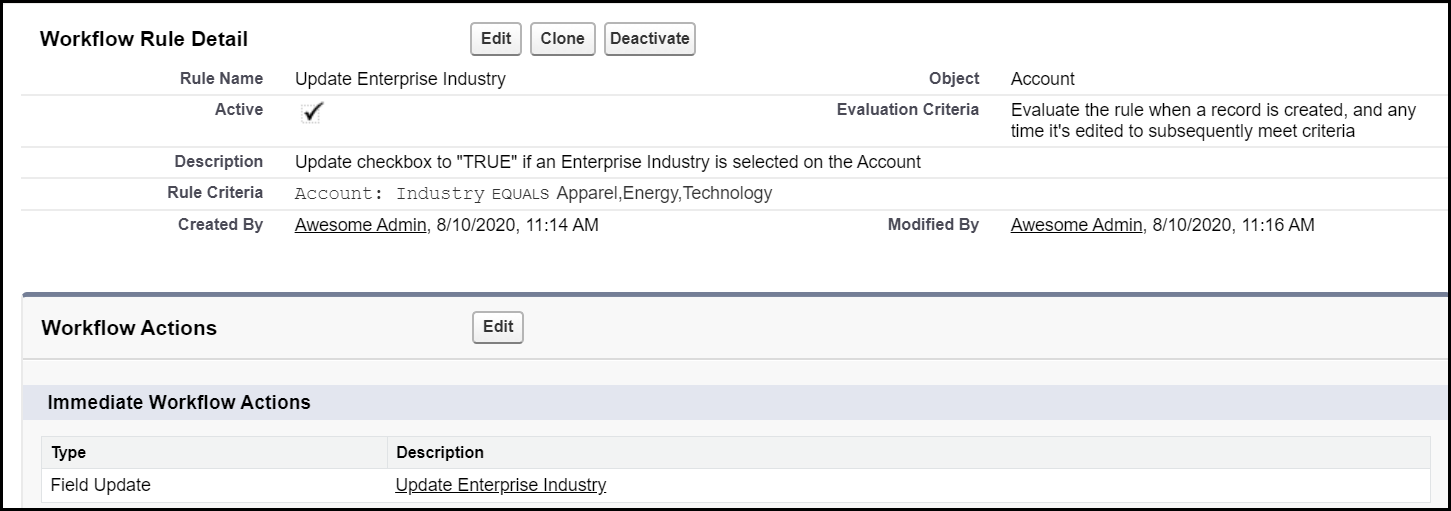Click Edit in Workflow Rule Detail
1451x511 pixels.
496,39
